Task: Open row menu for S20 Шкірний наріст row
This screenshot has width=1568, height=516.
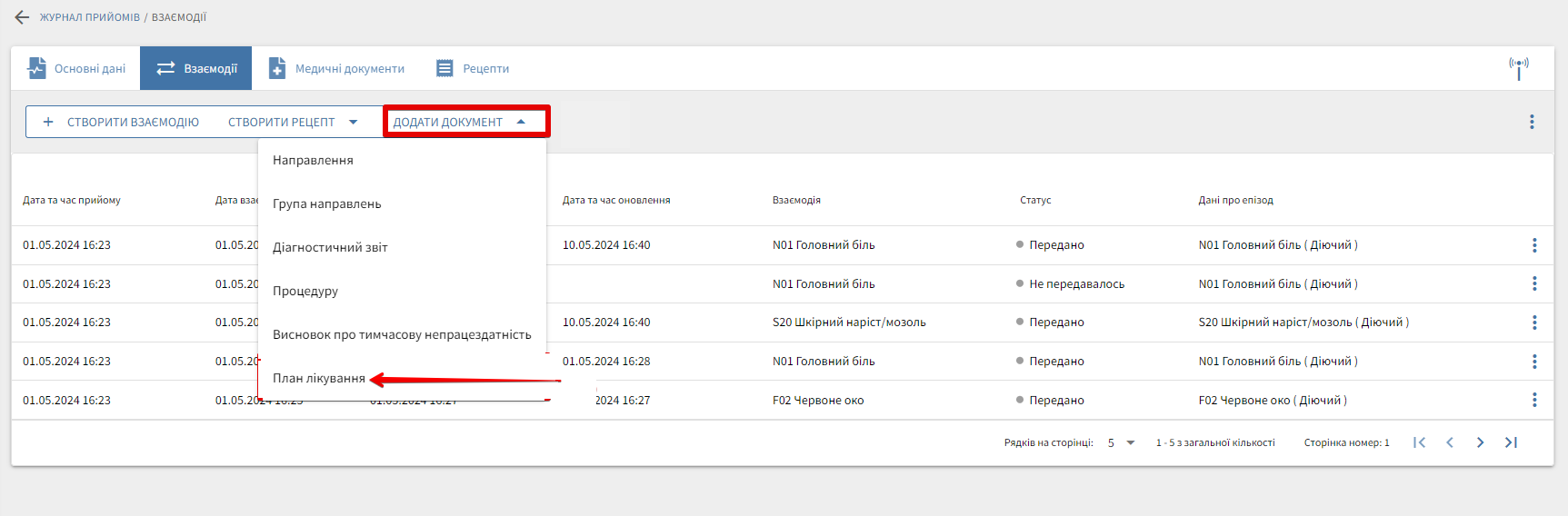Action: click(x=1534, y=322)
